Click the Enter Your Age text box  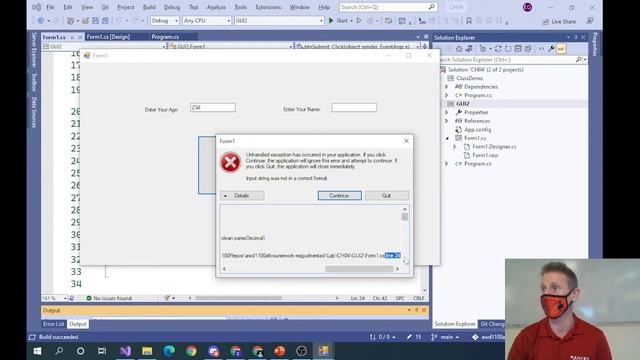click(x=213, y=108)
